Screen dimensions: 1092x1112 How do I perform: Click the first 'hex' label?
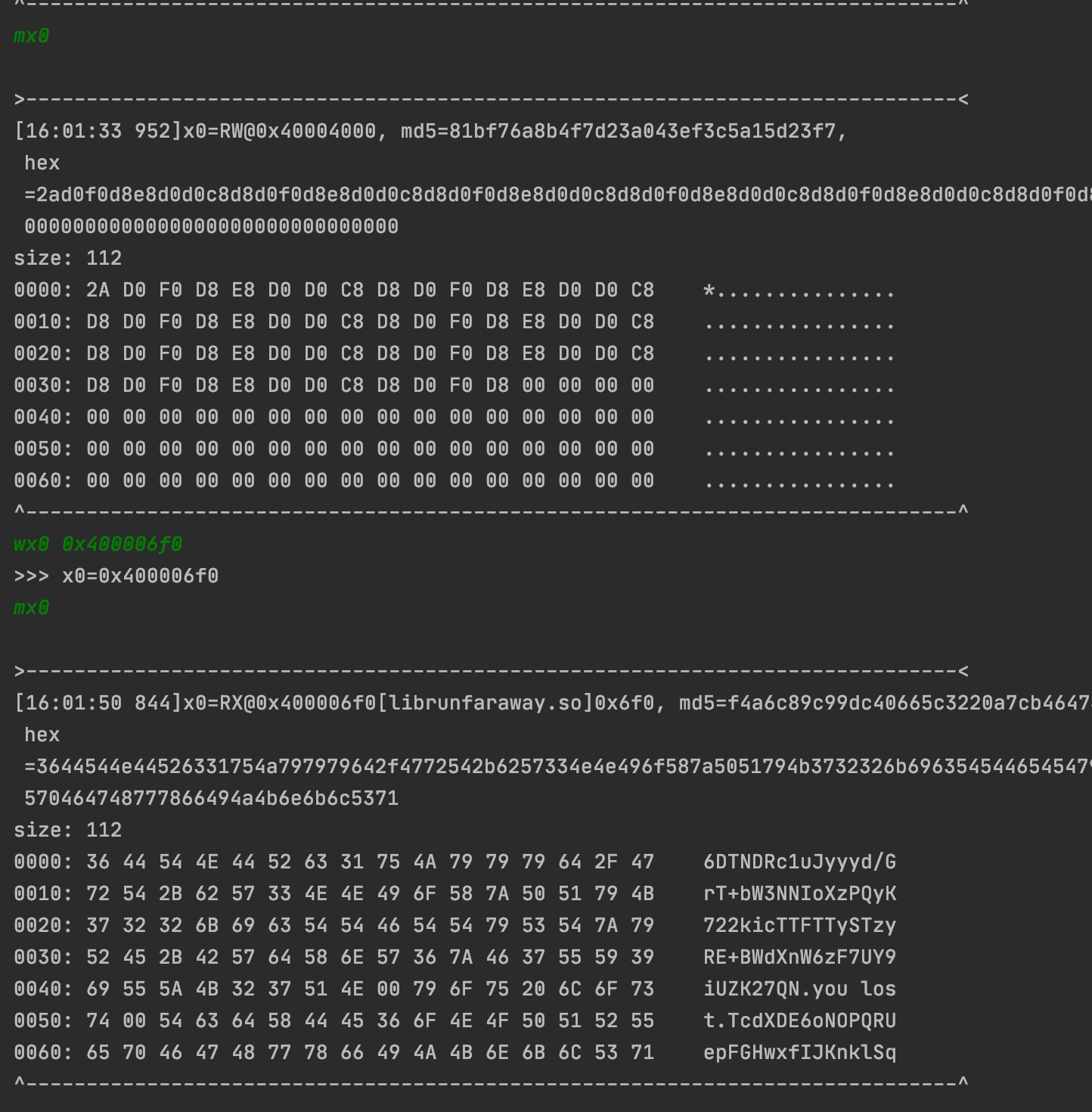[42, 163]
